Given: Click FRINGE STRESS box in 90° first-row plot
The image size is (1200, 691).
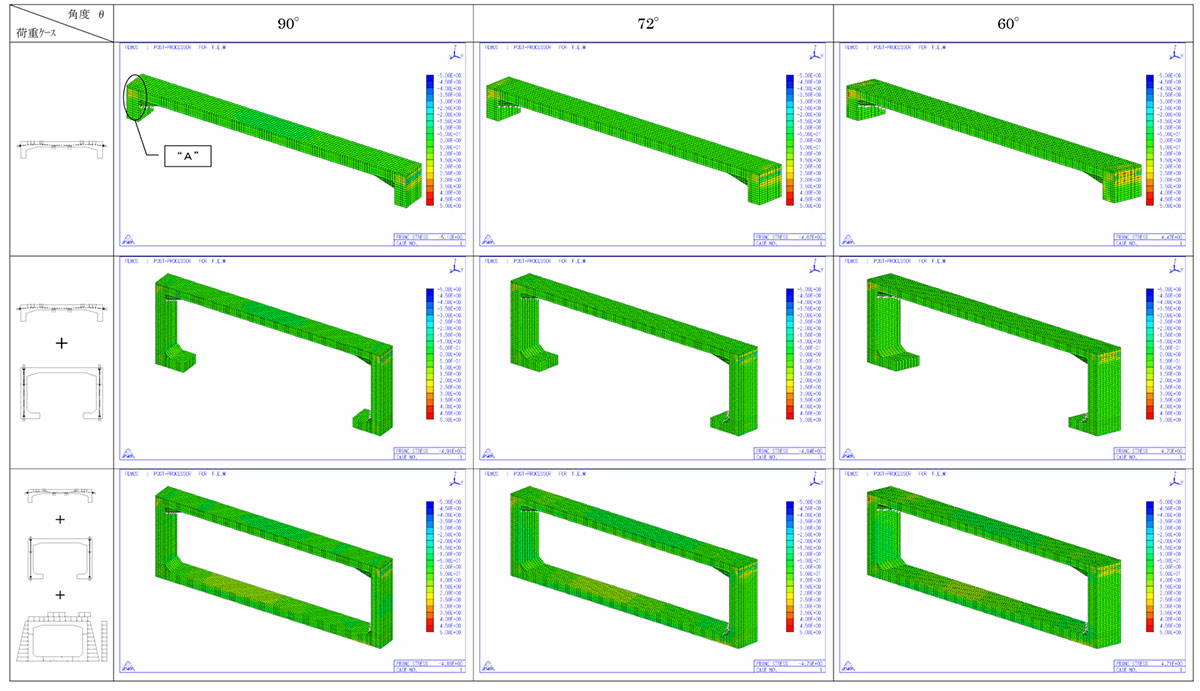Looking at the screenshot, I should (430, 240).
